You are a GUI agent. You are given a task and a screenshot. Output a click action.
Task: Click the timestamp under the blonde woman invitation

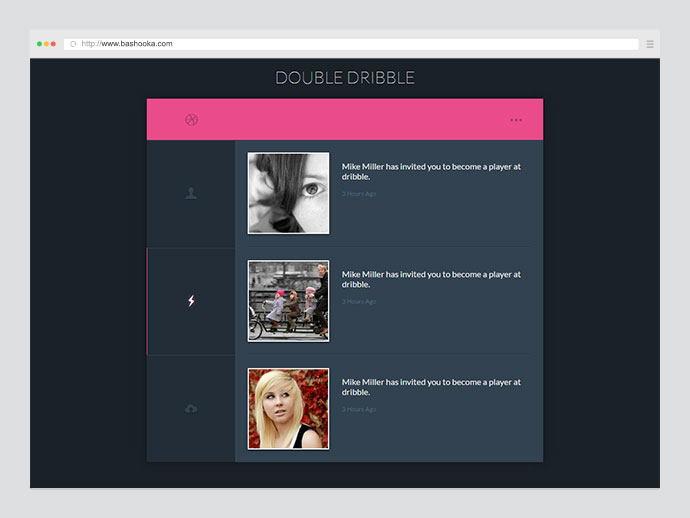(359, 409)
